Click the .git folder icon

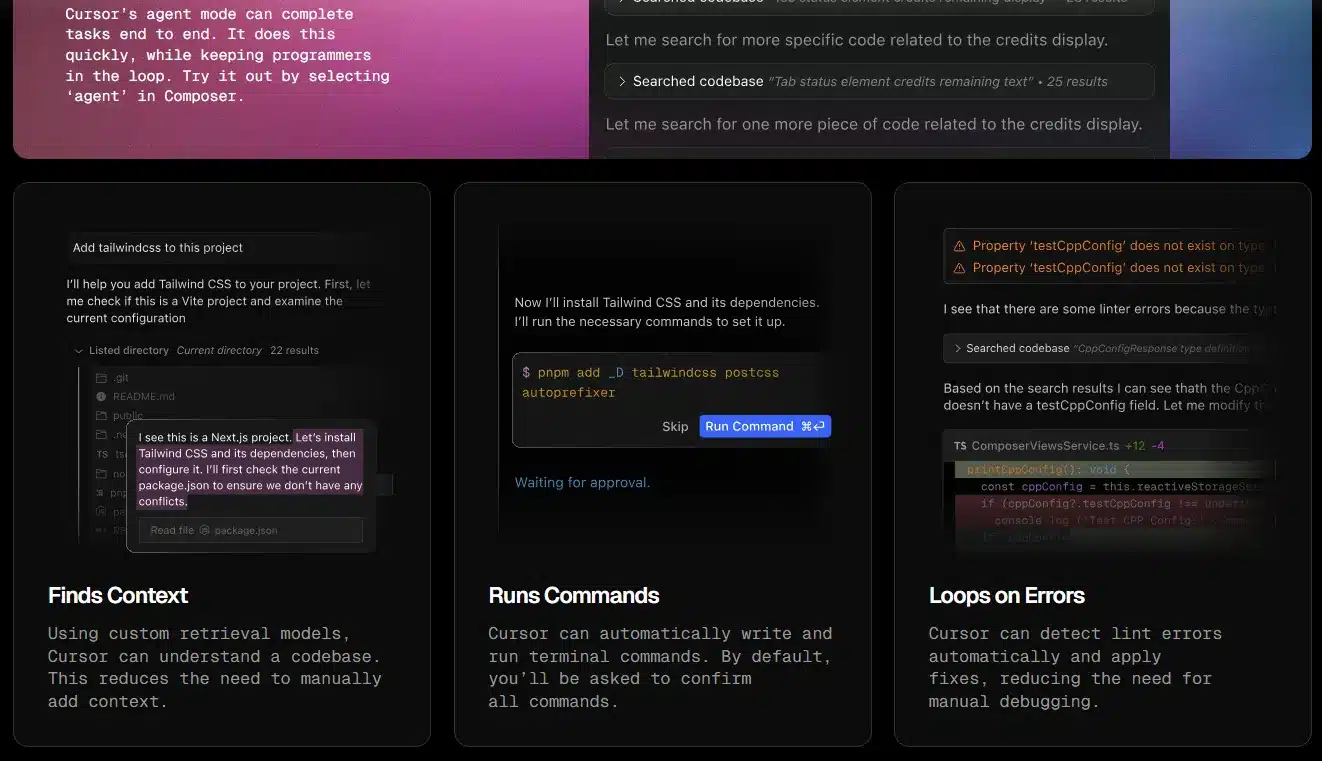click(x=101, y=378)
